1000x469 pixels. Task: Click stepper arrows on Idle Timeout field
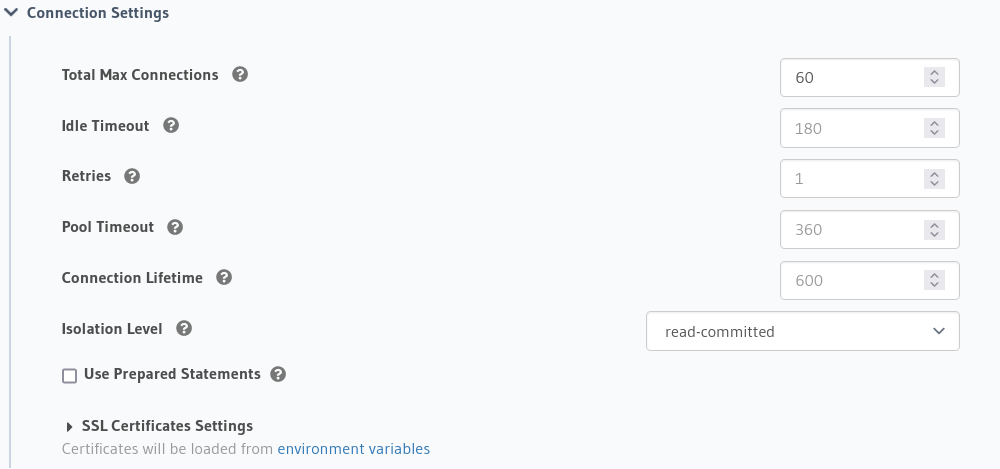click(x=934, y=129)
